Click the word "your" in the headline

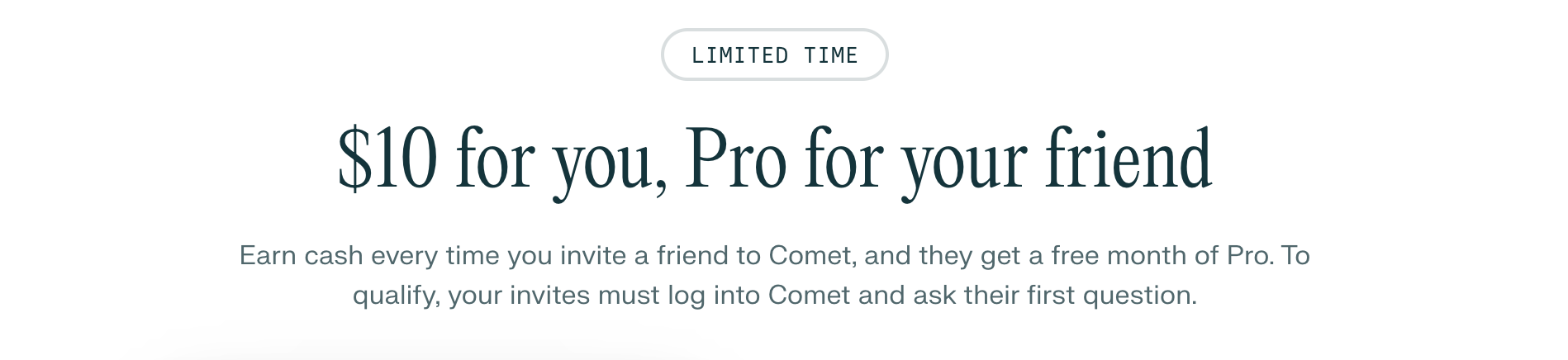click(963, 165)
